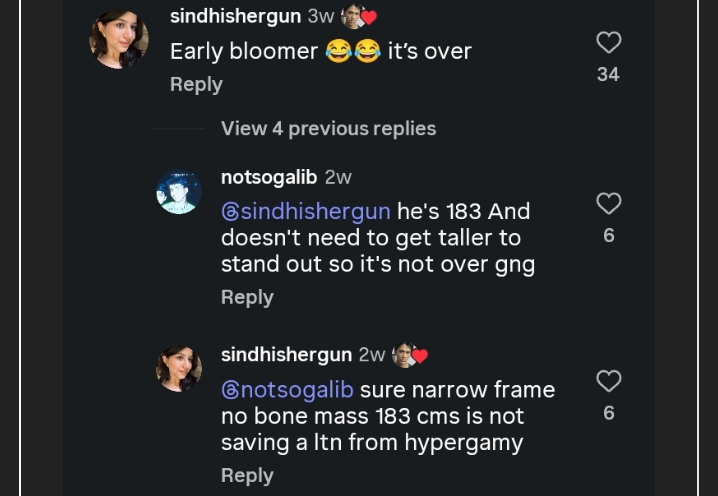Viewport: 718px width, 496px height.
Task: Like notsogalib's reply about 183
Action: pos(609,203)
